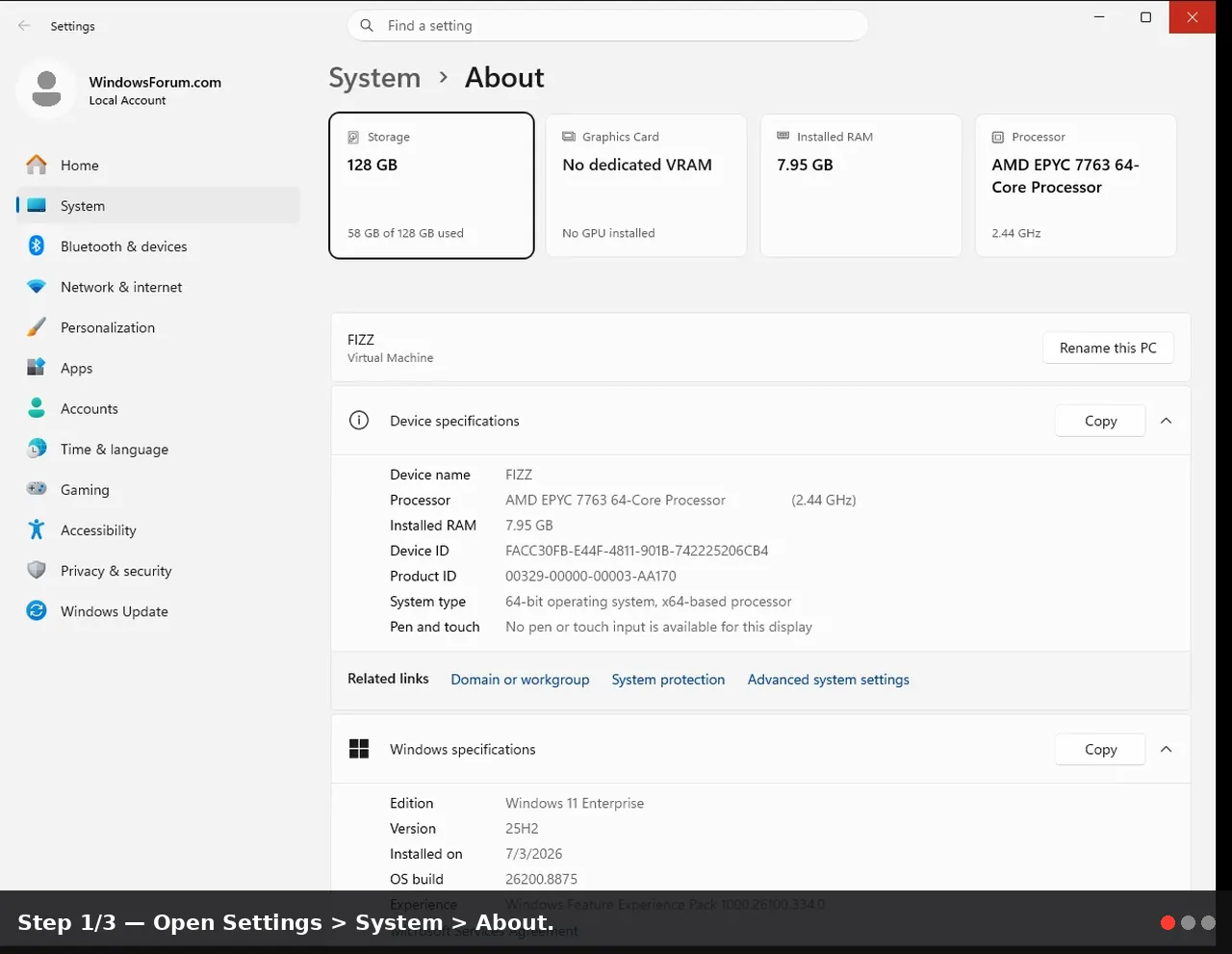
Task: Click the Installed RAM chip icon
Action: point(783,136)
